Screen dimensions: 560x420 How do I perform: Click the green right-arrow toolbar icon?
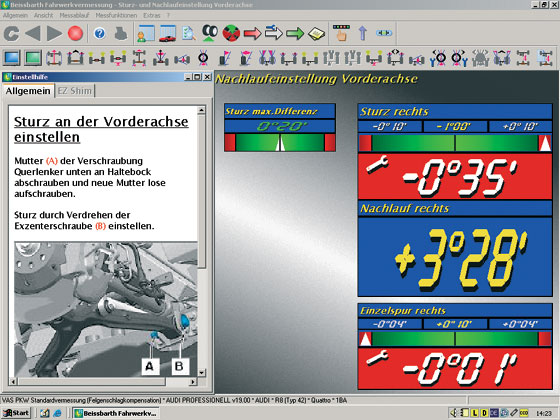coord(295,34)
